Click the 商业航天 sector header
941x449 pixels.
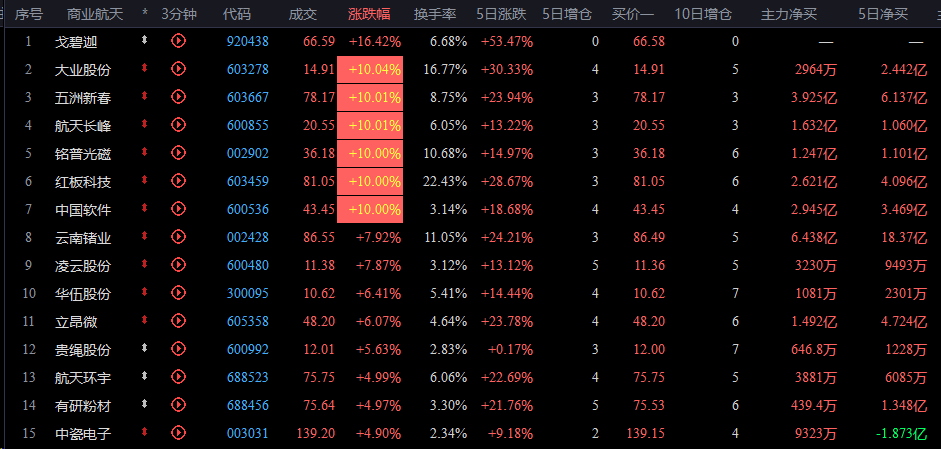pyautogui.click(x=95, y=14)
